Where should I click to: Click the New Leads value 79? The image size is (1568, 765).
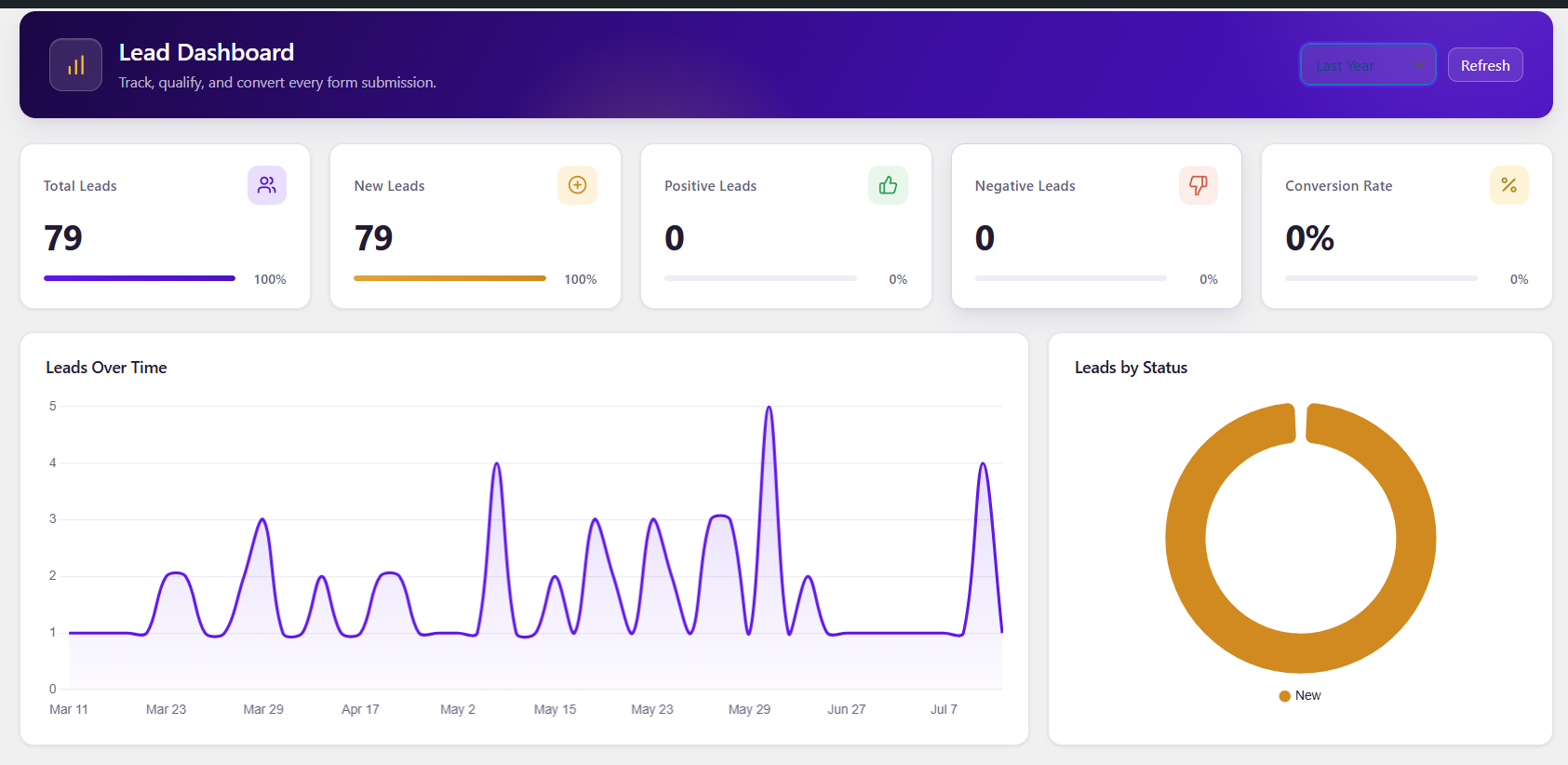point(373,238)
